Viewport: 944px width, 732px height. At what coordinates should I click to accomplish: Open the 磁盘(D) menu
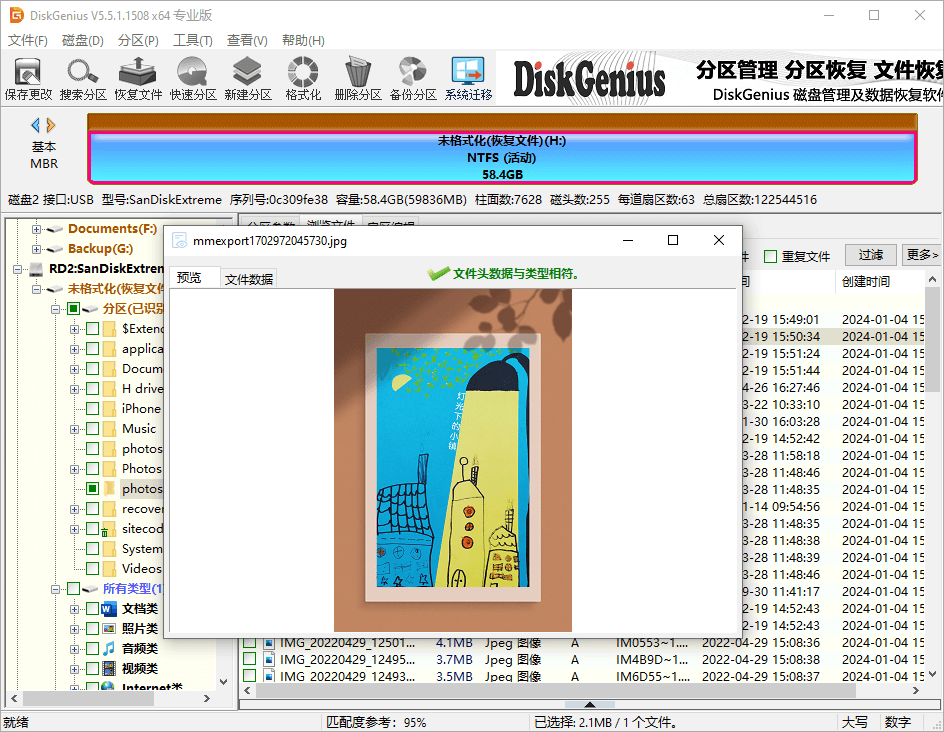point(82,40)
